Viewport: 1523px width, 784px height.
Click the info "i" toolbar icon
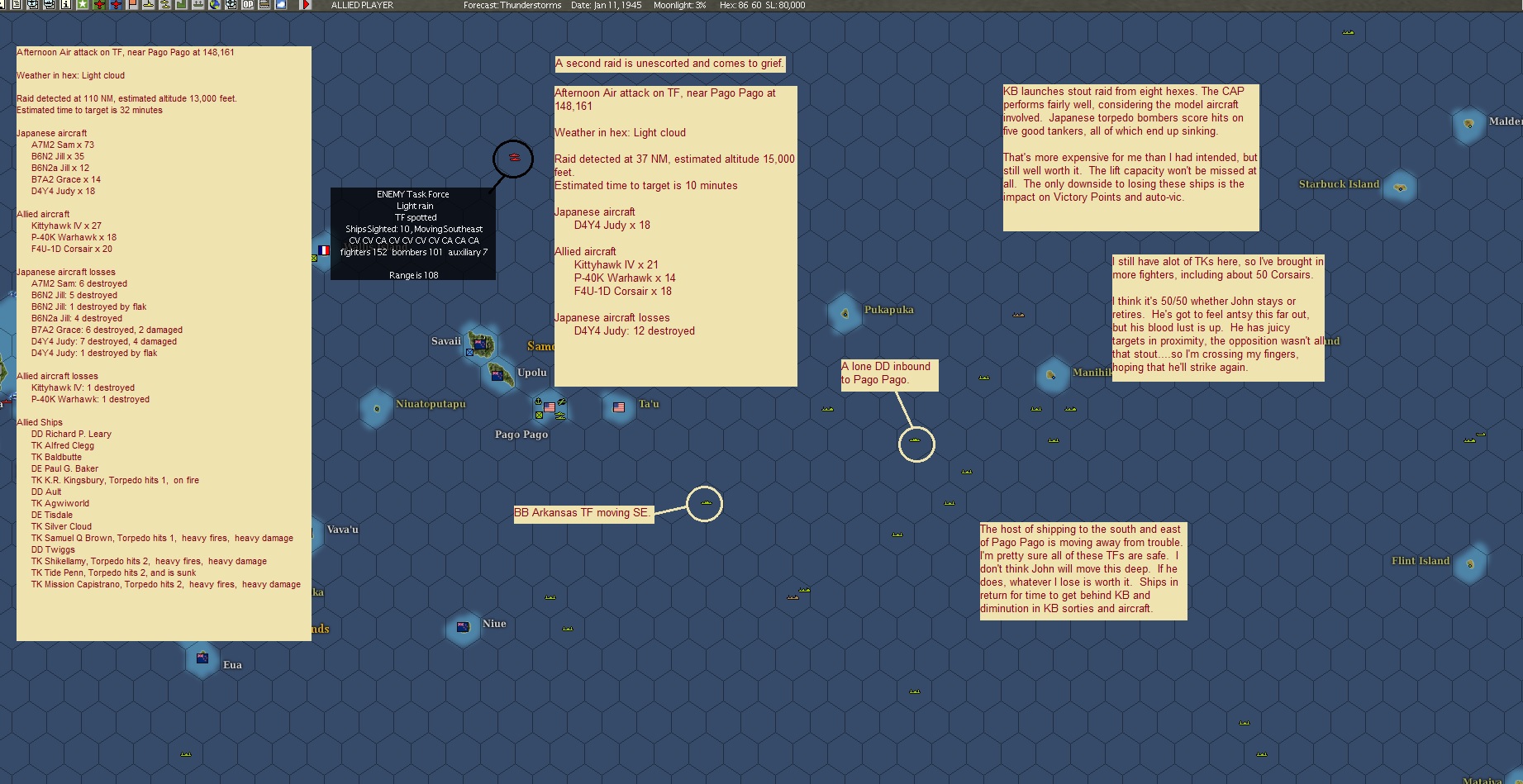click(65, 5)
